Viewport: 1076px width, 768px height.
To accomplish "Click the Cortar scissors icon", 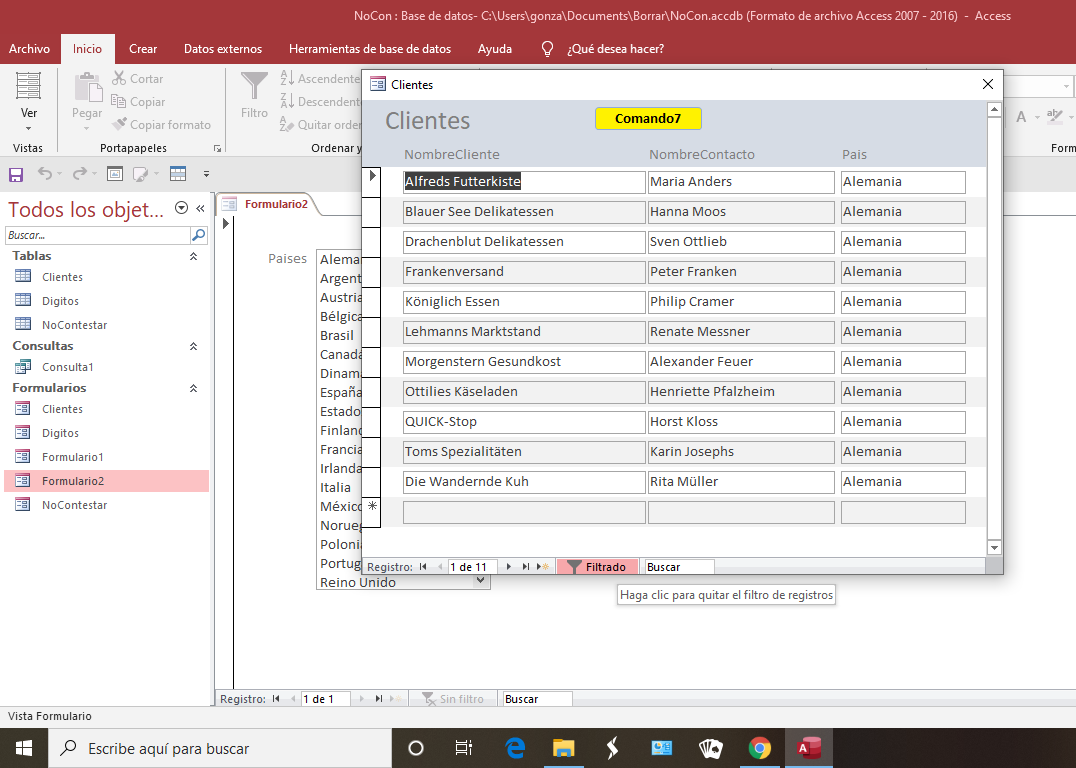I will click(120, 78).
